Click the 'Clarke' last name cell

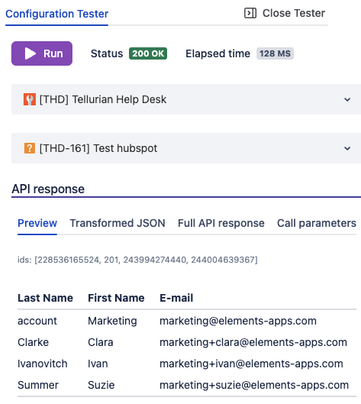pyautogui.click(x=33, y=342)
